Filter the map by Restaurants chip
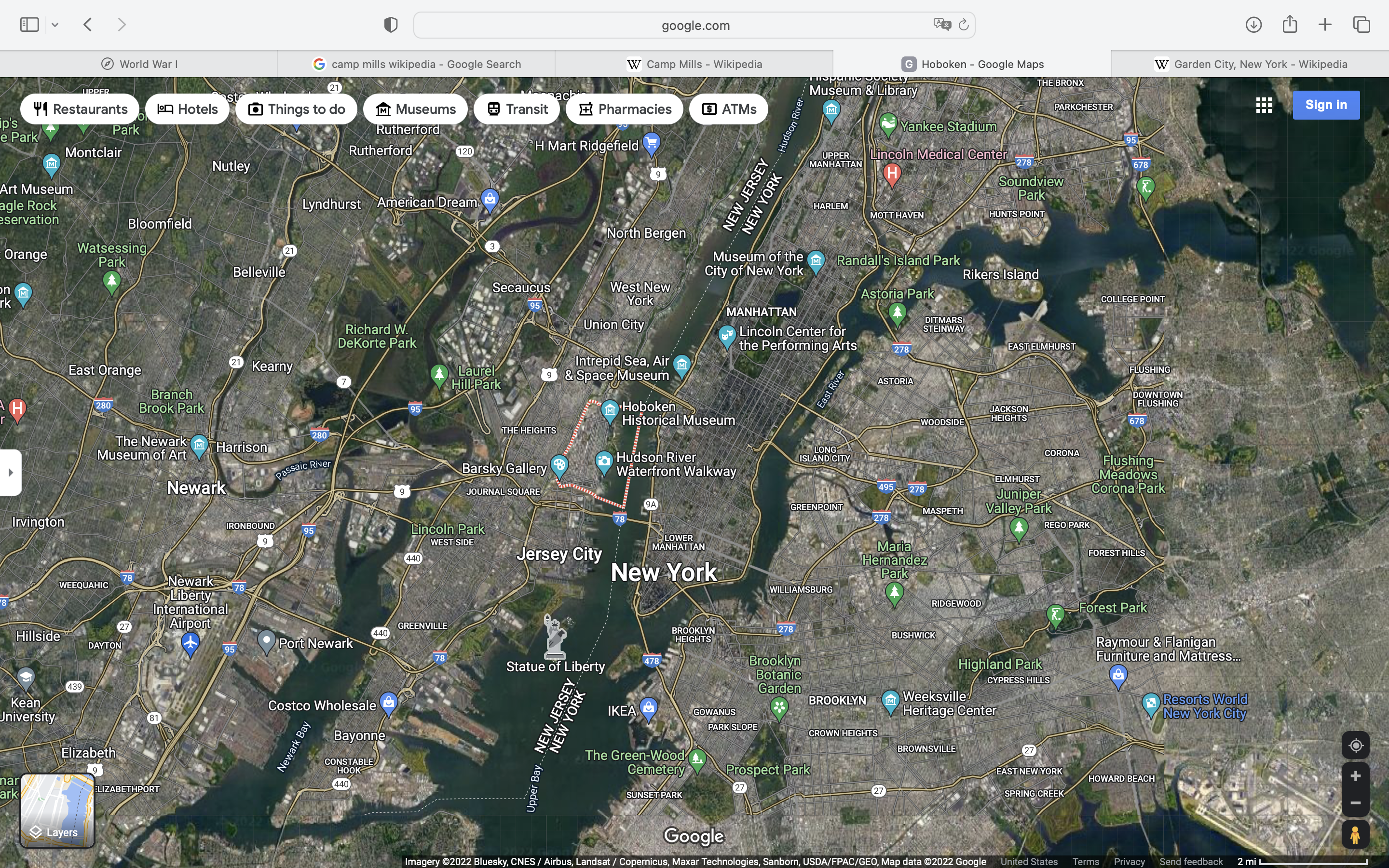Screen dimensions: 1389x868 80,109
